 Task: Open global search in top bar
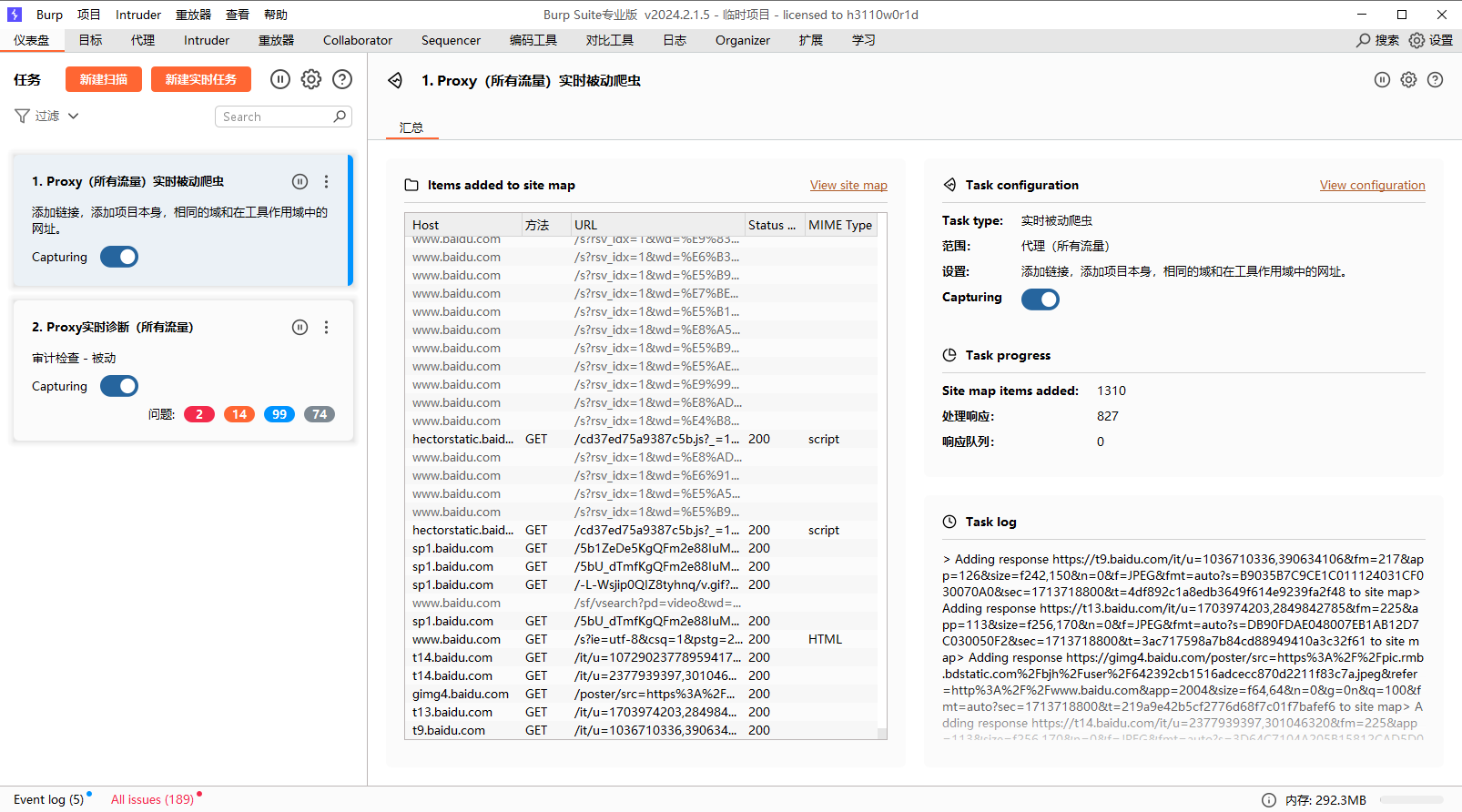(x=1377, y=40)
